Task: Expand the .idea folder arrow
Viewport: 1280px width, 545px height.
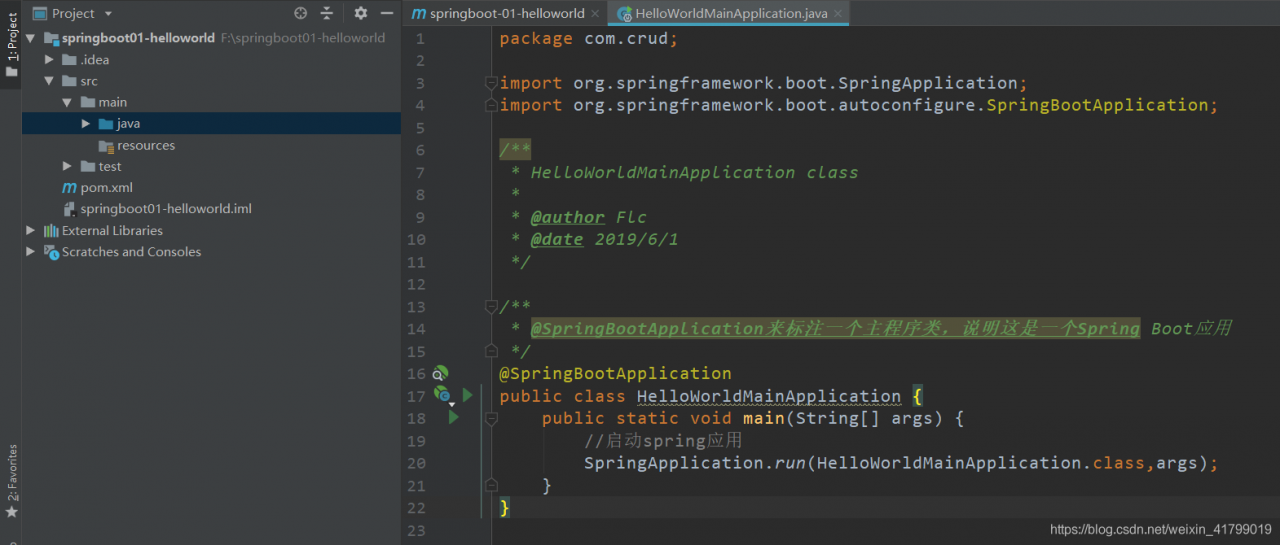Action: coord(49,59)
